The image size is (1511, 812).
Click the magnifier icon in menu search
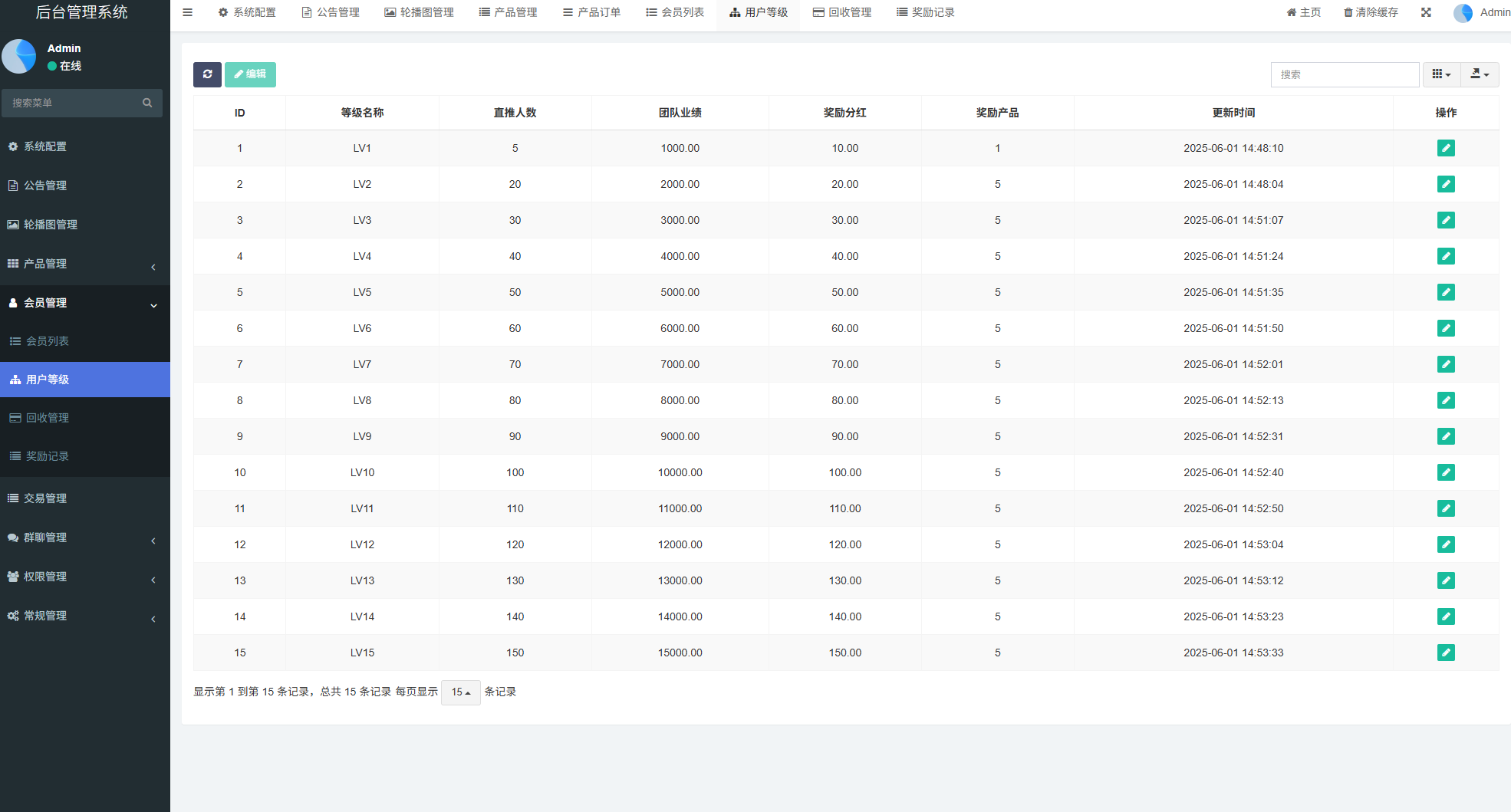tap(147, 103)
